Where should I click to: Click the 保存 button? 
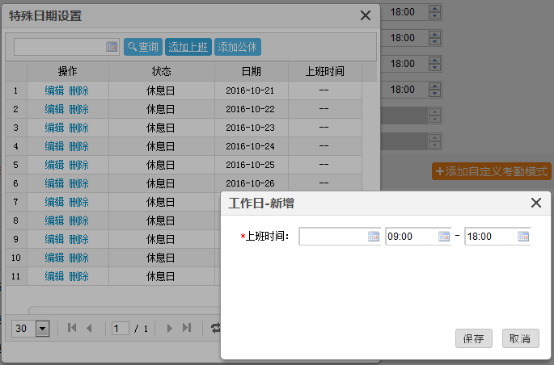click(x=473, y=338)
